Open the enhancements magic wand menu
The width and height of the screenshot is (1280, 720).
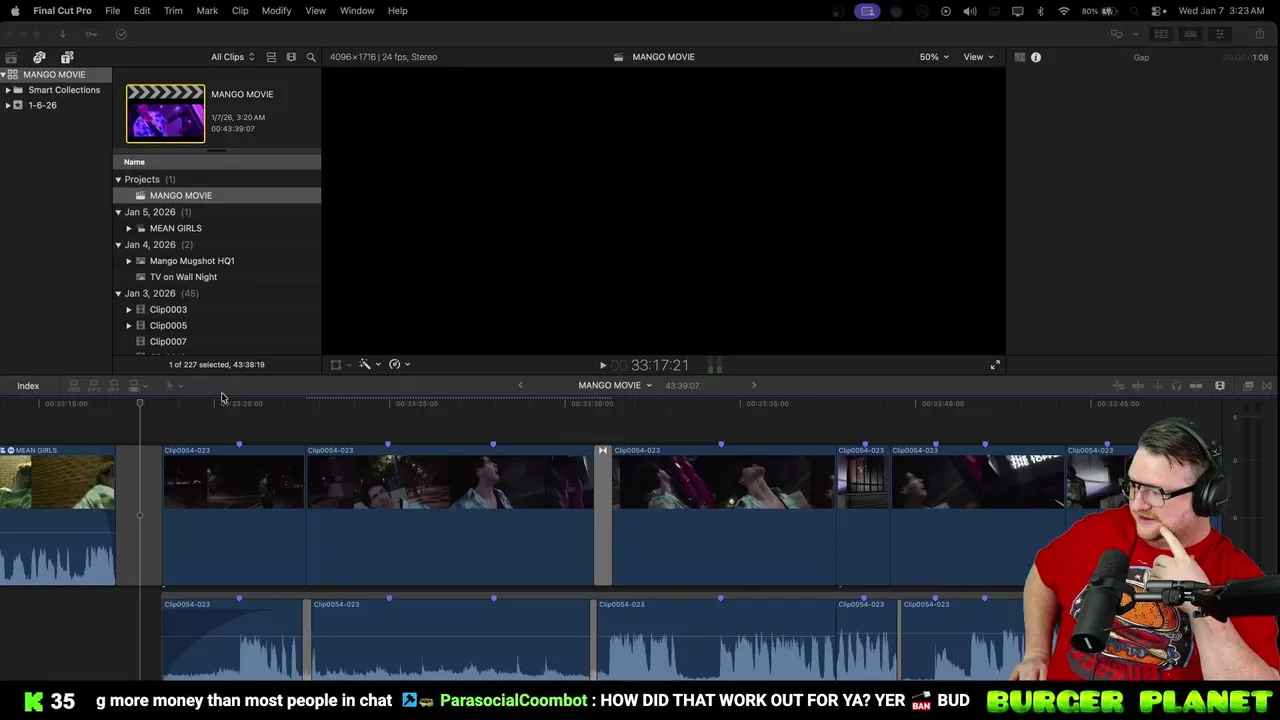point(369,365)
